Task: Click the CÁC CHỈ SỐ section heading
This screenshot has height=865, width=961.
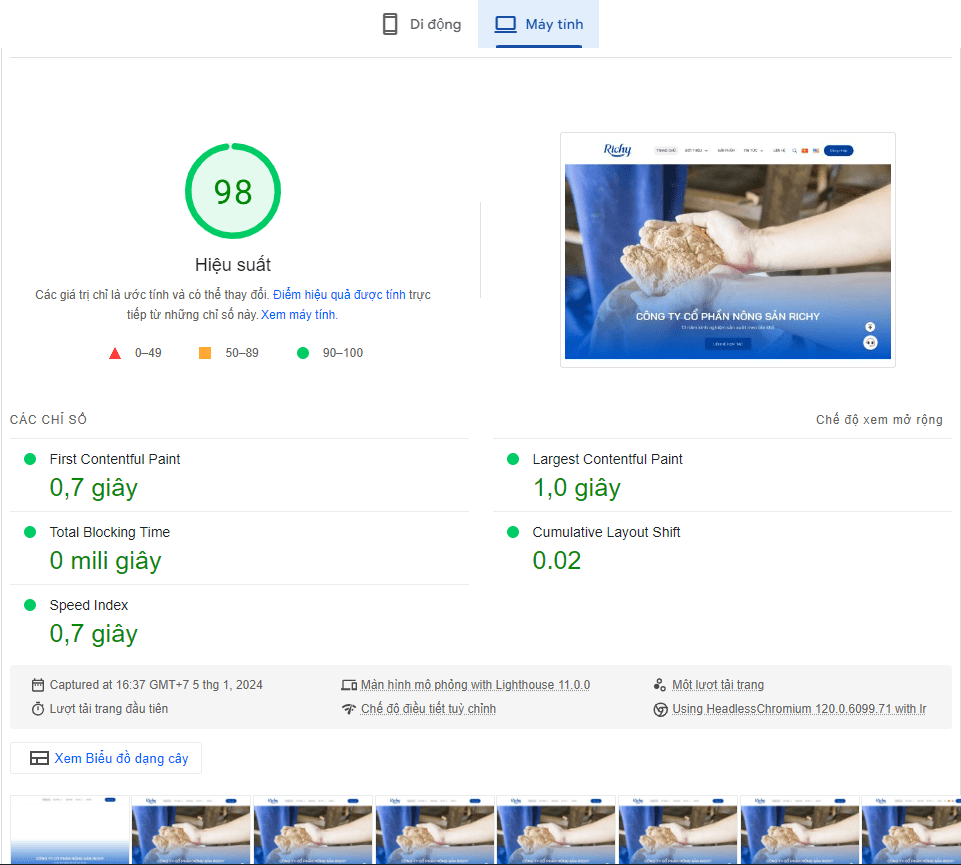Action: click(48, 419)
